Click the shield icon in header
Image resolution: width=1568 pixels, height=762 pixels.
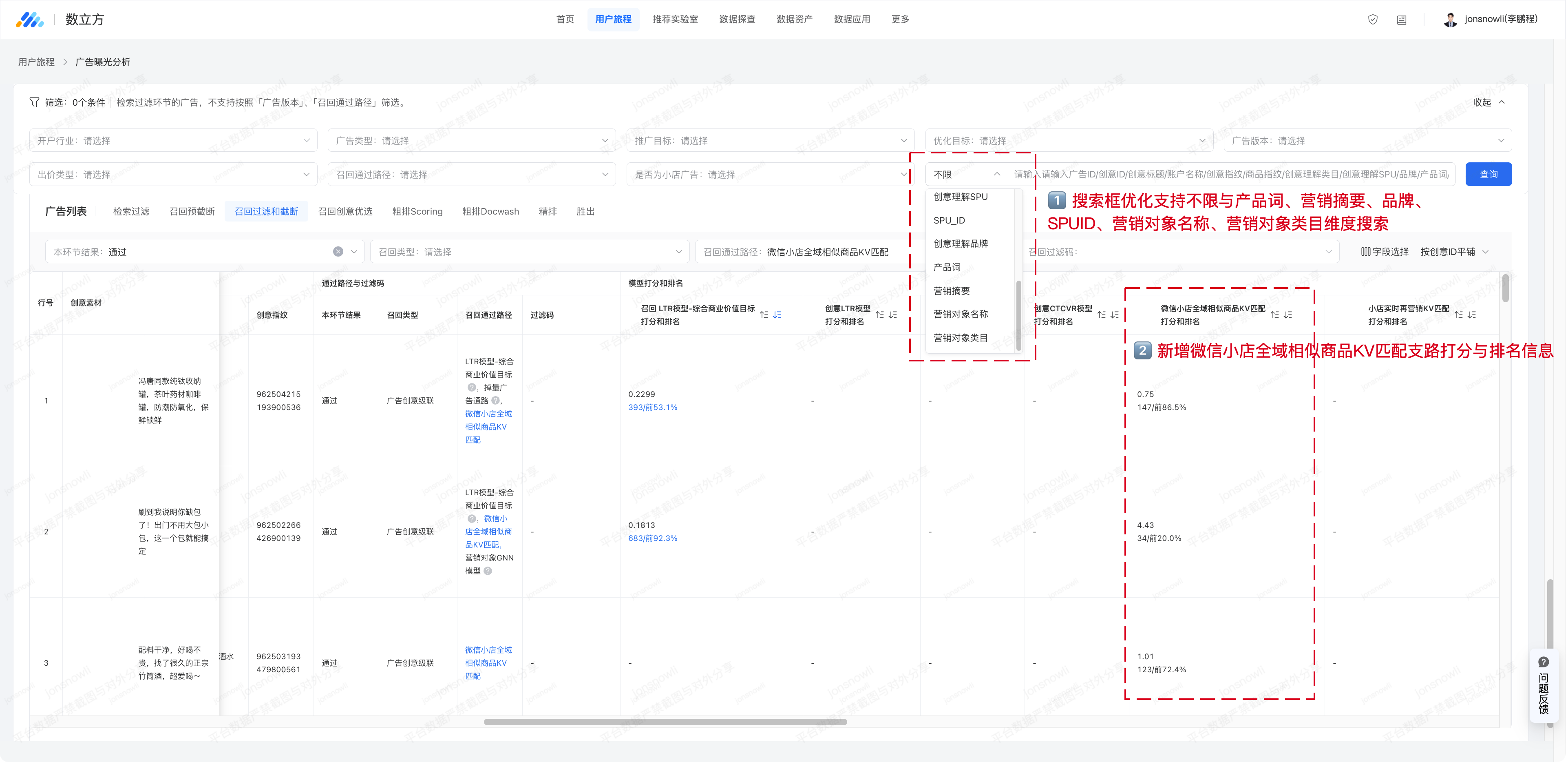(x=1373, y=20)
